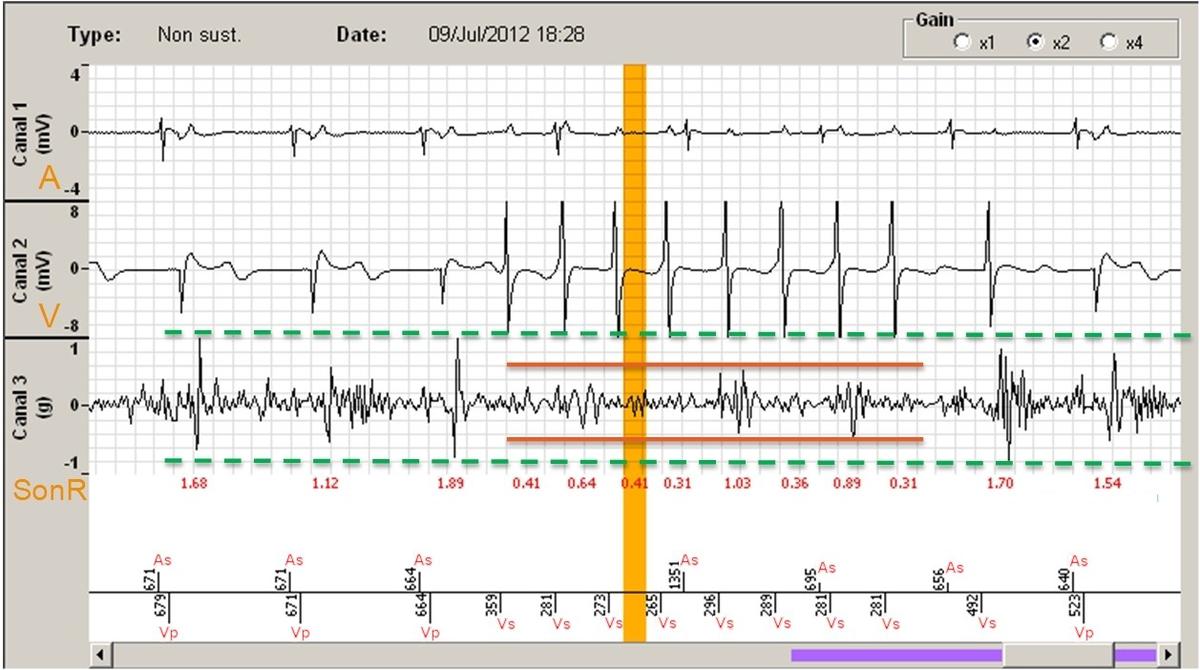This screenshot has height=670, width=1200.
Task: Select the x2 gain option
Action: pyautogui.click(x=1035, y=42)
